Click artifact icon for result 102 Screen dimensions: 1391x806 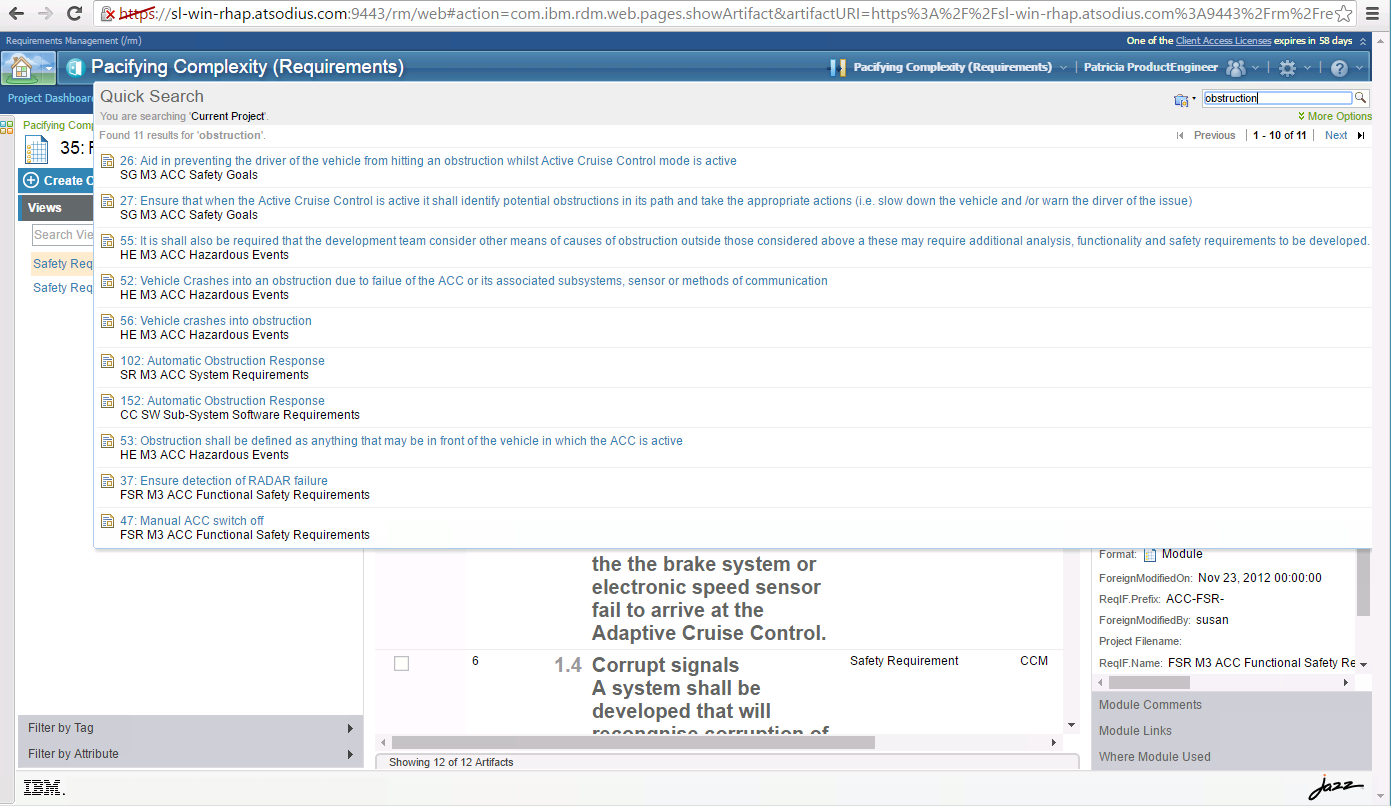pos(107,362)
